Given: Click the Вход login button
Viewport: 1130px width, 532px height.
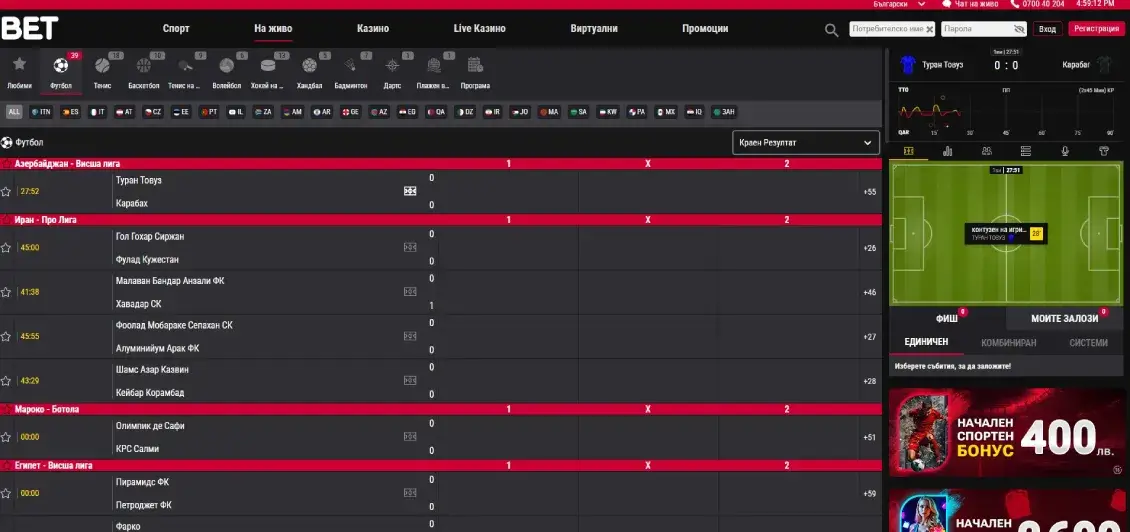Looking at the screenshot, I should (1047, 29).
